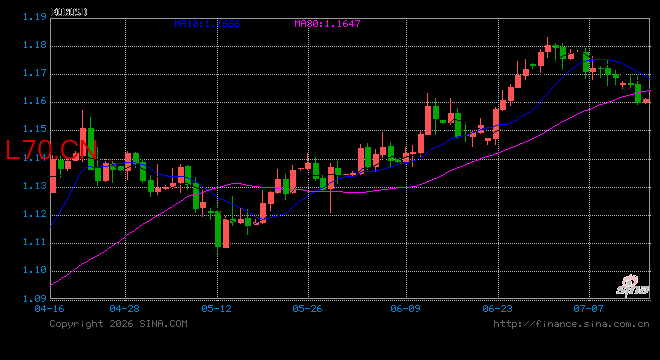
Task: Click the 05-12 date label
Action: point(216,309)
